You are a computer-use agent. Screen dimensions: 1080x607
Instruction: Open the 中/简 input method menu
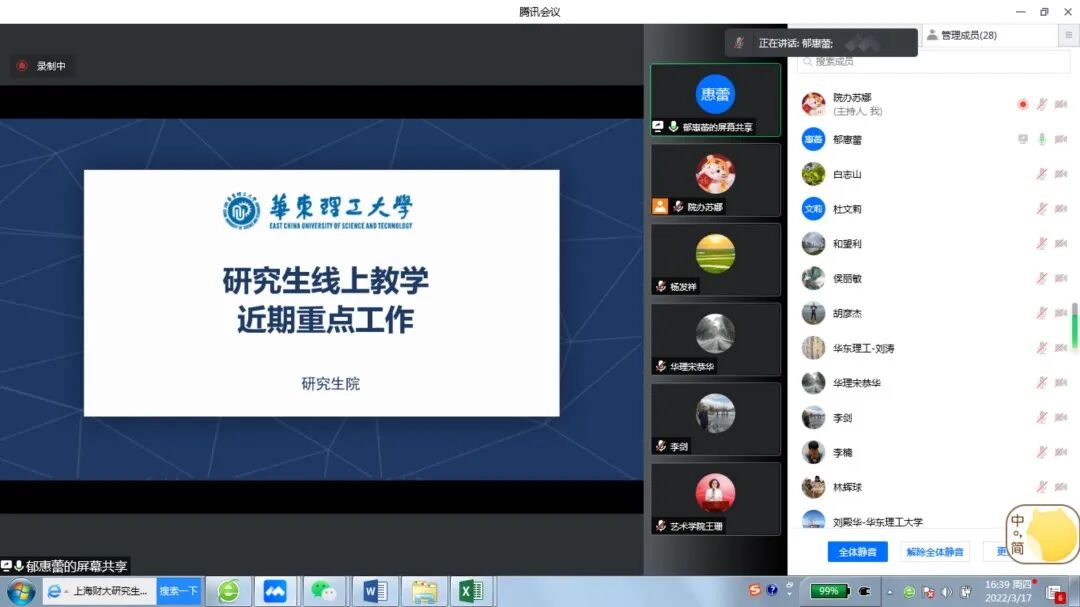[1018, 535]
